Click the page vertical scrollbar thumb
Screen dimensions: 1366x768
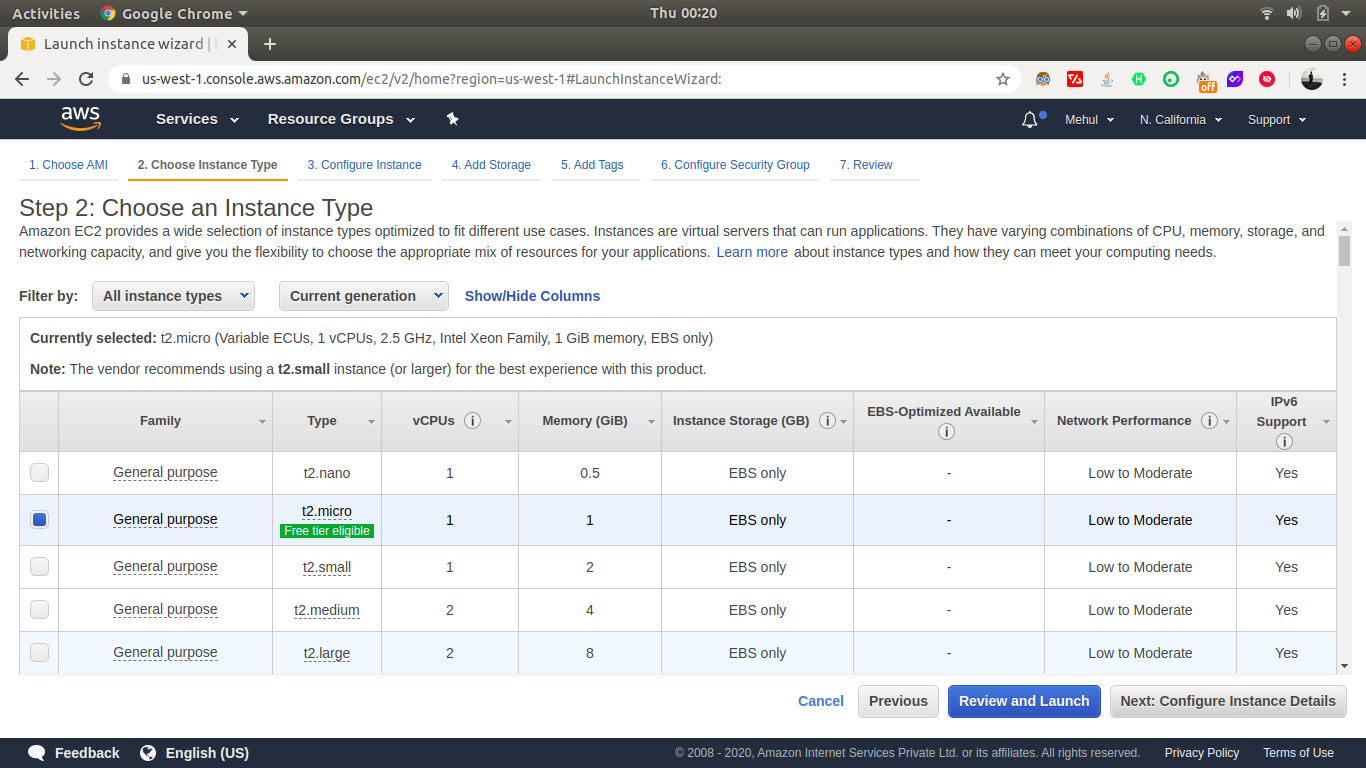pos(1344,251)
